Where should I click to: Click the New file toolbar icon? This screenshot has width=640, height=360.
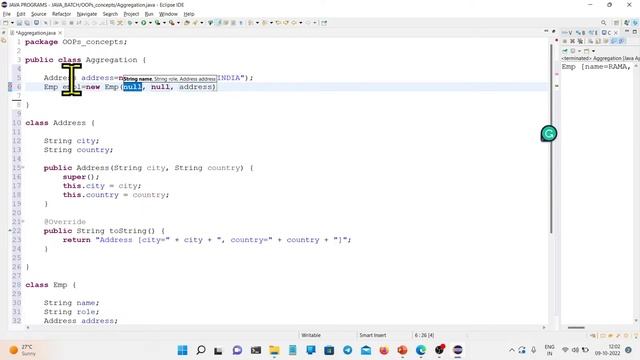pyautogui.click(x=5, y=23)
